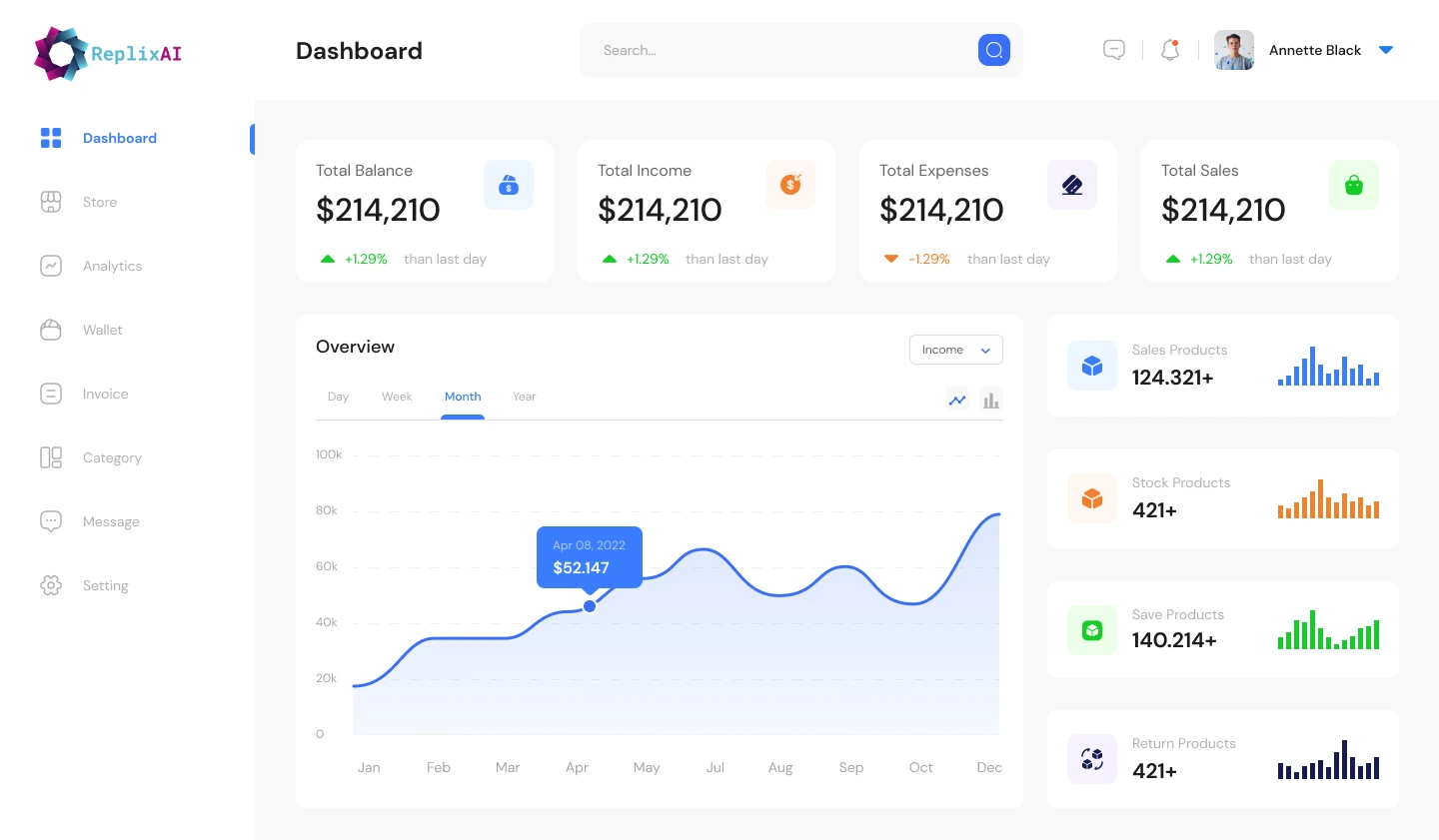1439x840 pixels.
Task: Switch chart to line graph view
Action: [957, 401]
